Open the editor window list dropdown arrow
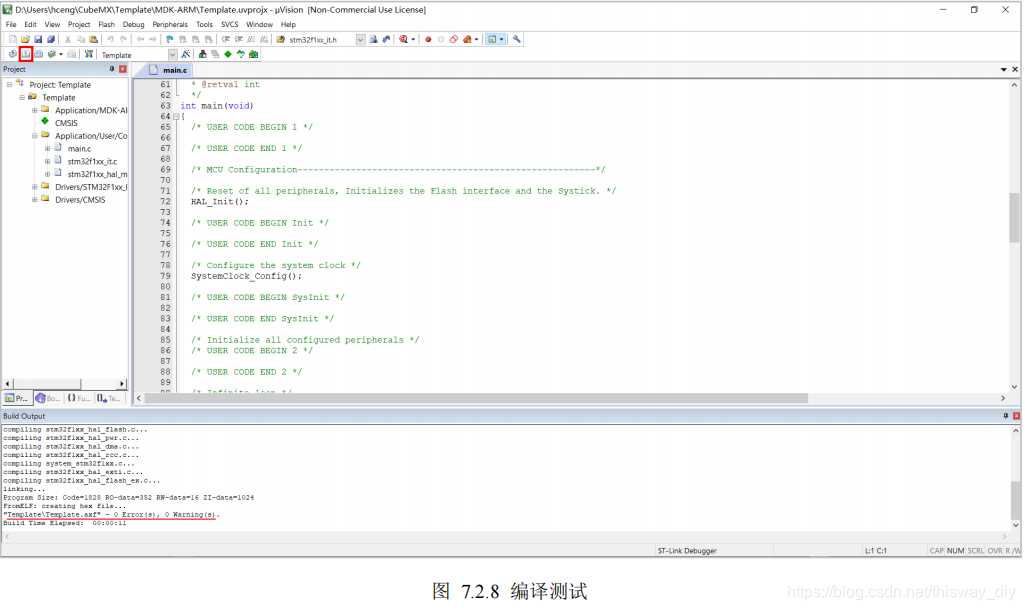The image size is (1025, 610). [x=1003, y=69]
